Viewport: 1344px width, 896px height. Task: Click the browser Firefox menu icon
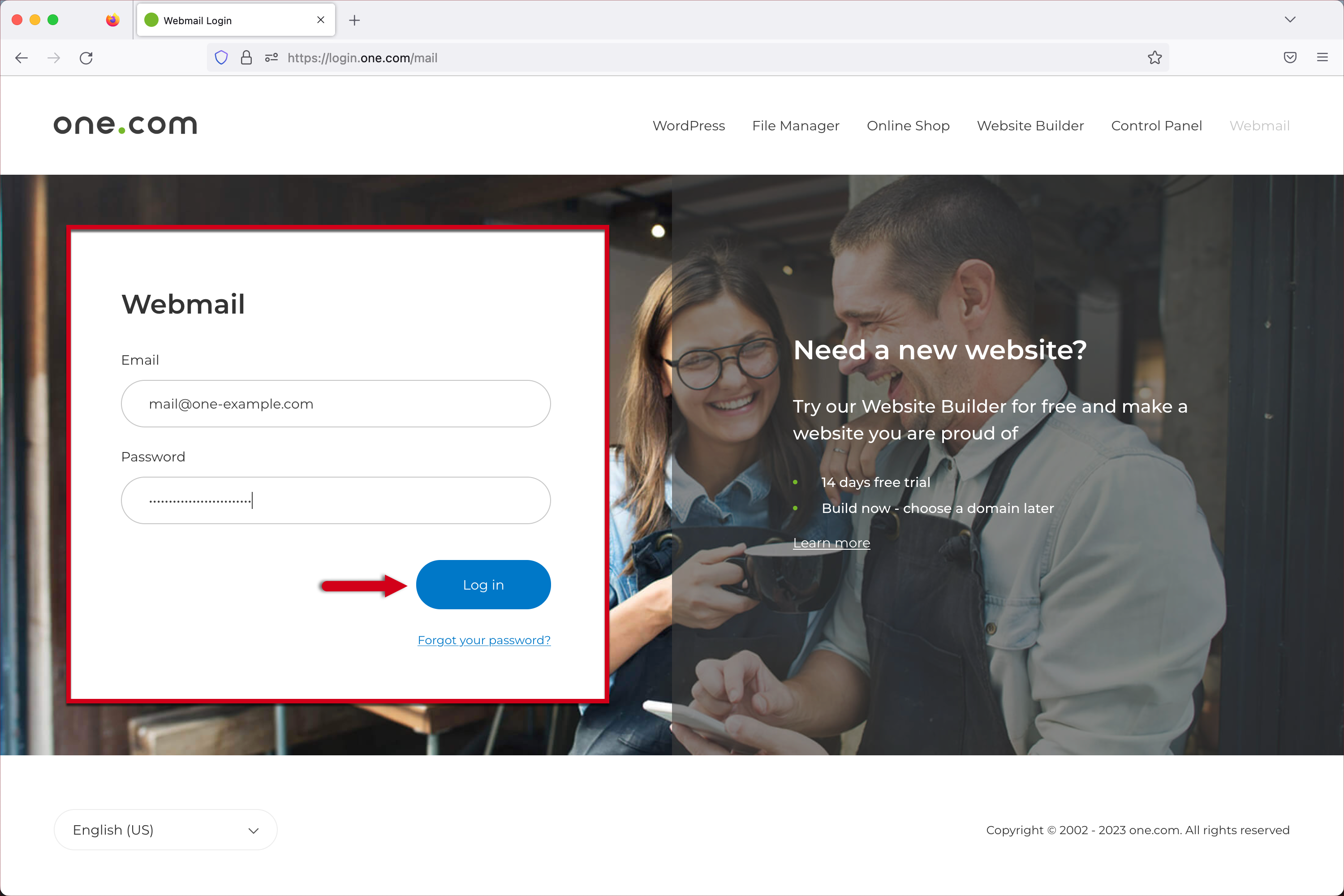click(x=1322, y=57)
